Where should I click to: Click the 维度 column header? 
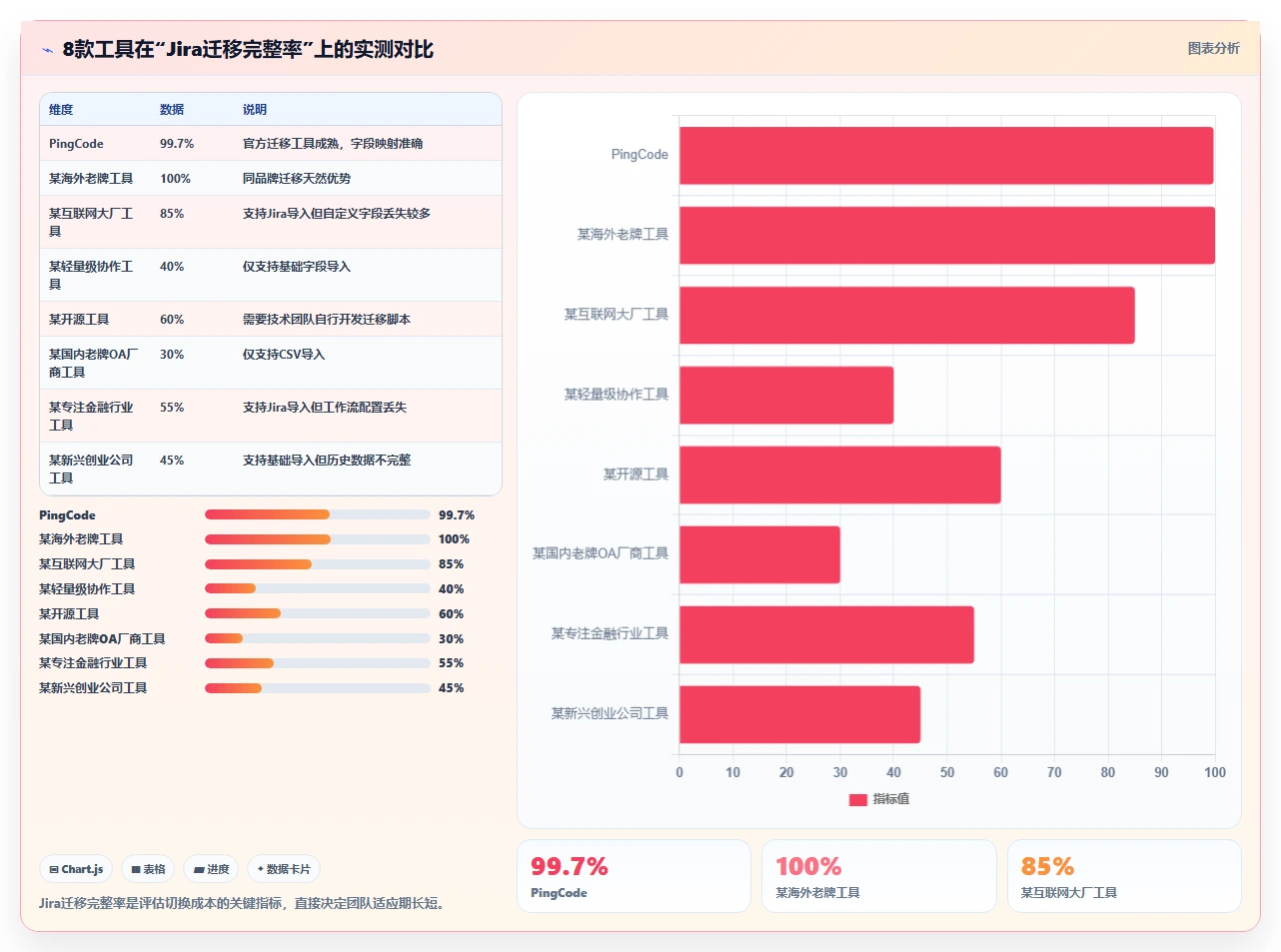[x=61, y=110]
